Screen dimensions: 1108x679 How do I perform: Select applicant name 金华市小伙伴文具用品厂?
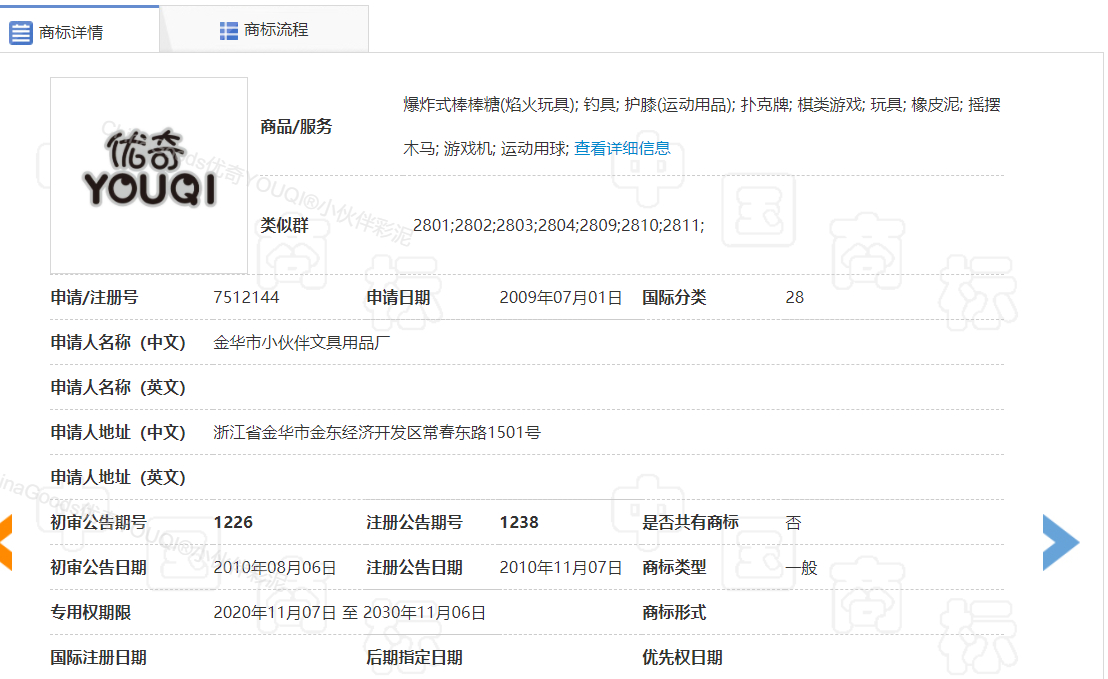click(302, 343)
